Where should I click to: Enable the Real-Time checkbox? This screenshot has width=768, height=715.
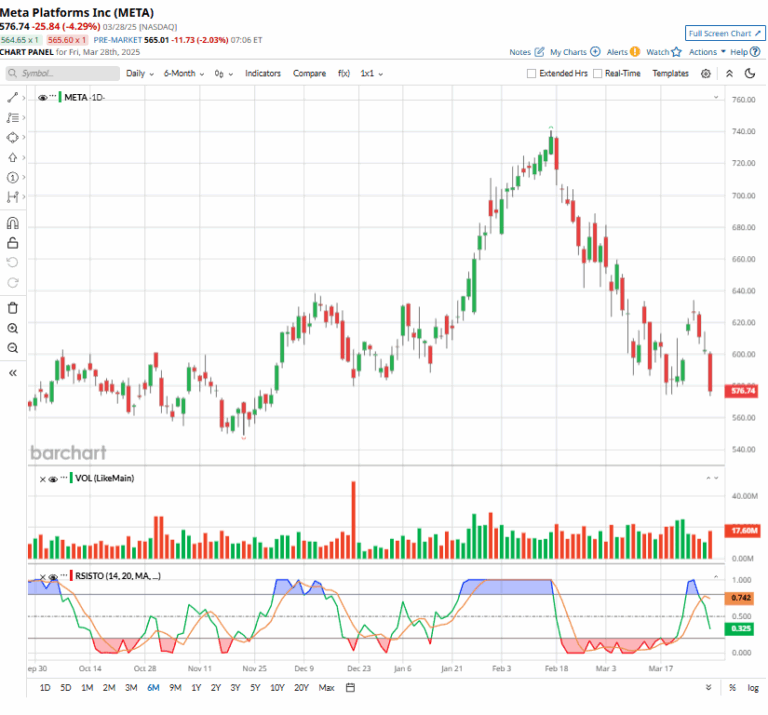(598, 73)
